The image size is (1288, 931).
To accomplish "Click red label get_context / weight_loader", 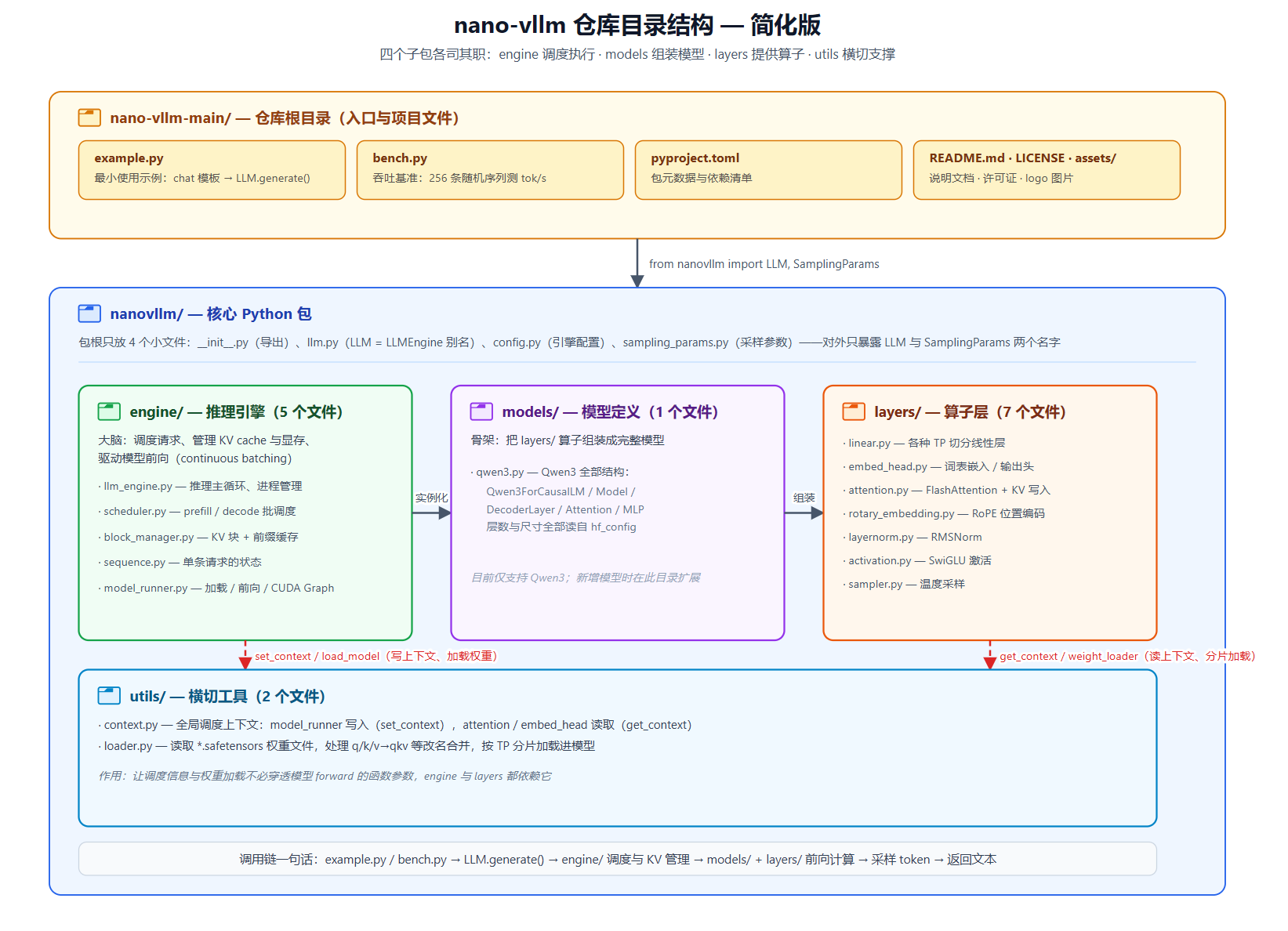I will 1128,656.
